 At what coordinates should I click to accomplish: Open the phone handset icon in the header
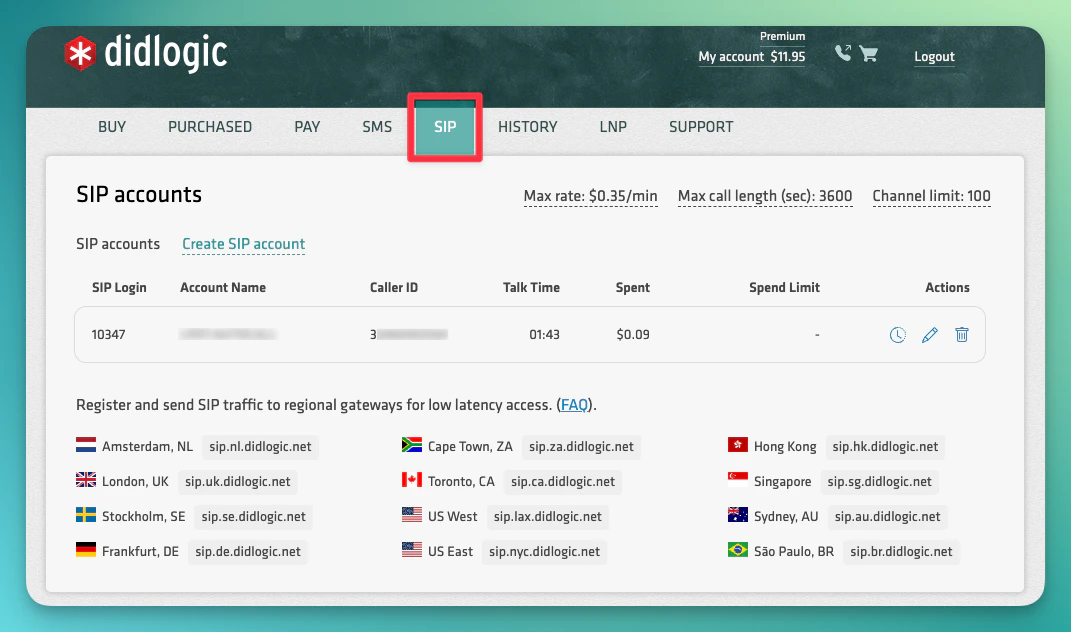pos(842,52)
